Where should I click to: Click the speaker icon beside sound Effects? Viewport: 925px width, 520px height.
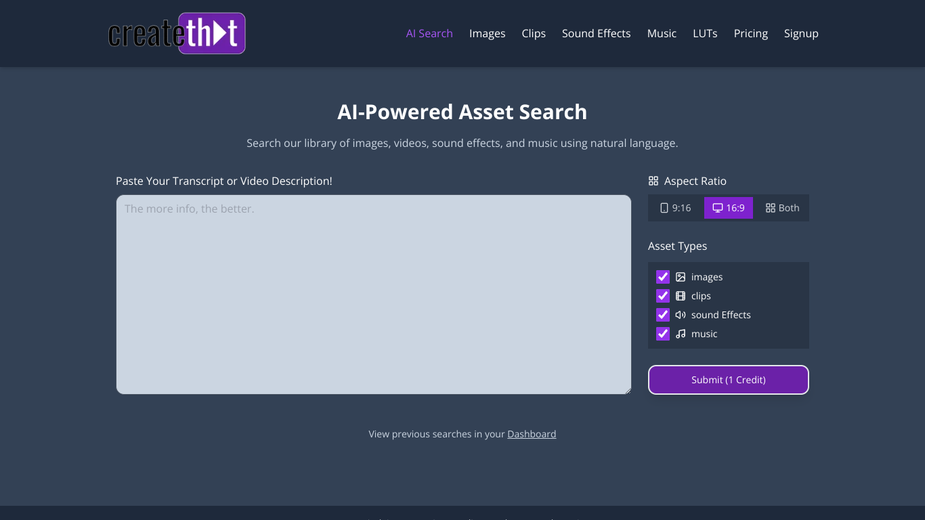coord(680,315)
